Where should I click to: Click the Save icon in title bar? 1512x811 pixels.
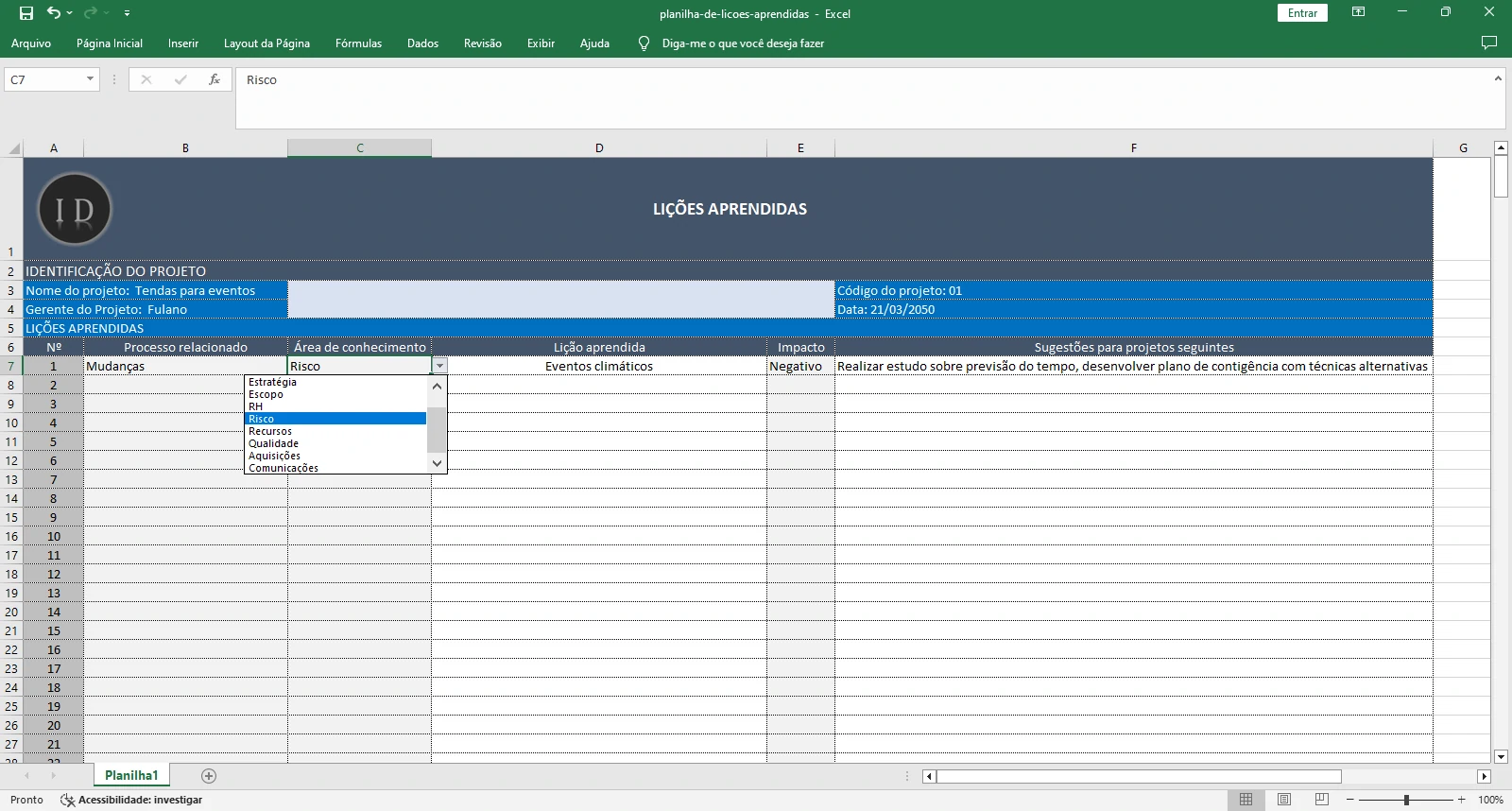[26, 13]
